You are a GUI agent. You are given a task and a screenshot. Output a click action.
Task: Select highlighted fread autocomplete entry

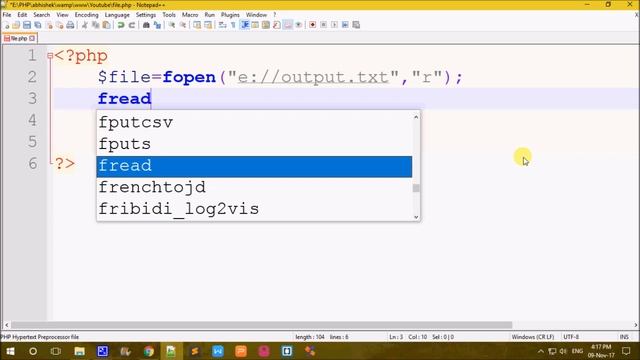click(254, 166)
